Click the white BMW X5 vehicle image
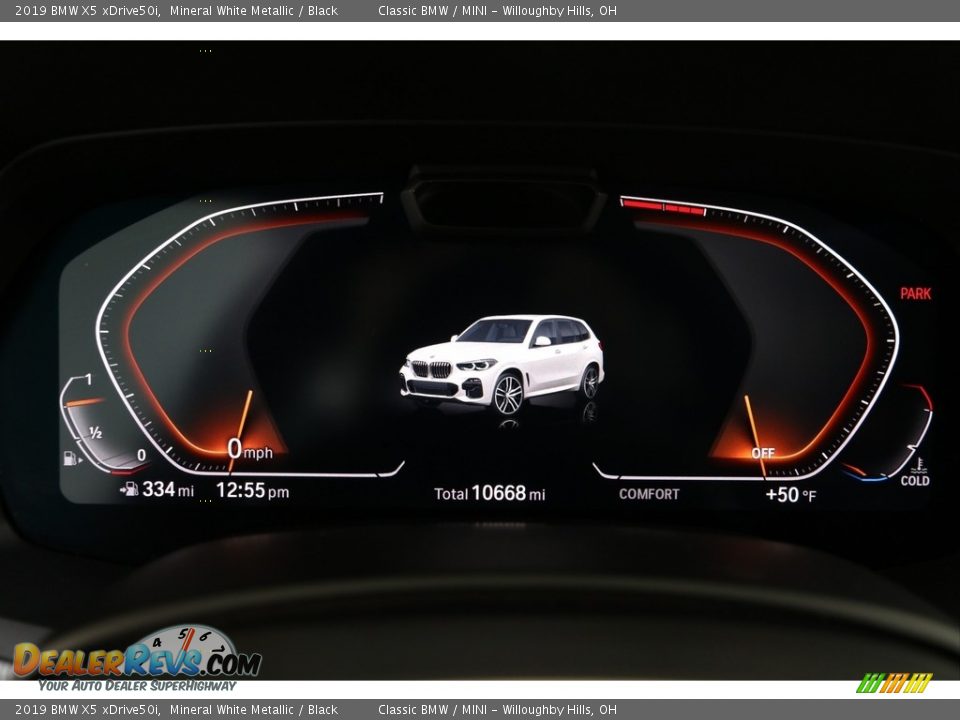960x720 pixels. 502,366
